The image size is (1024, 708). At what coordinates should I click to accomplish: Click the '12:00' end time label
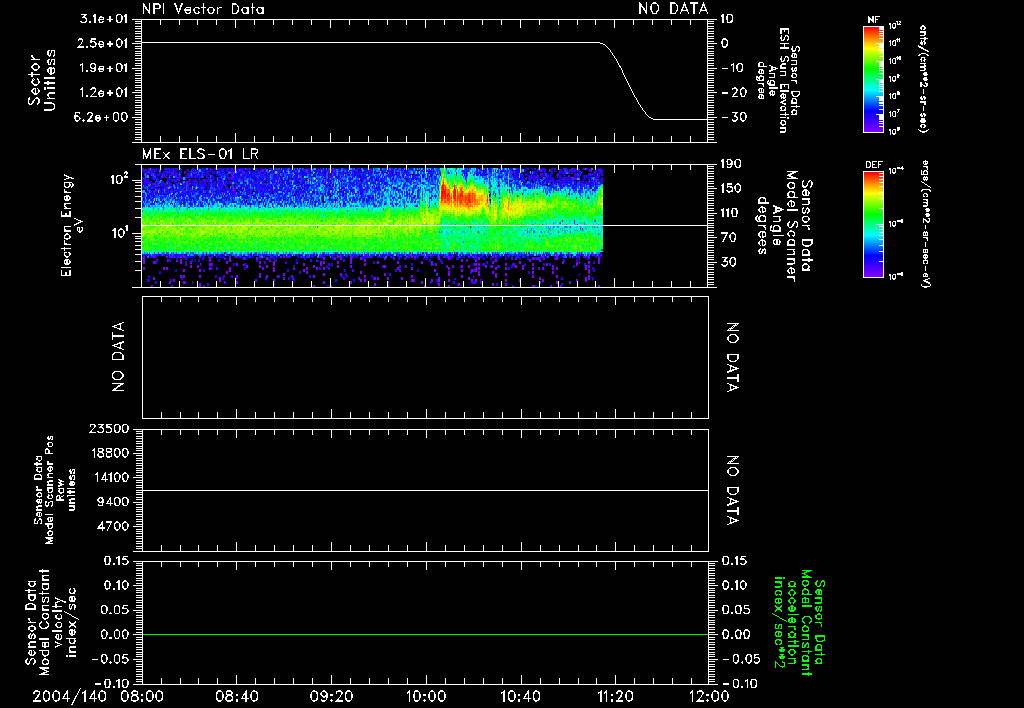click(x=709, y=696)
